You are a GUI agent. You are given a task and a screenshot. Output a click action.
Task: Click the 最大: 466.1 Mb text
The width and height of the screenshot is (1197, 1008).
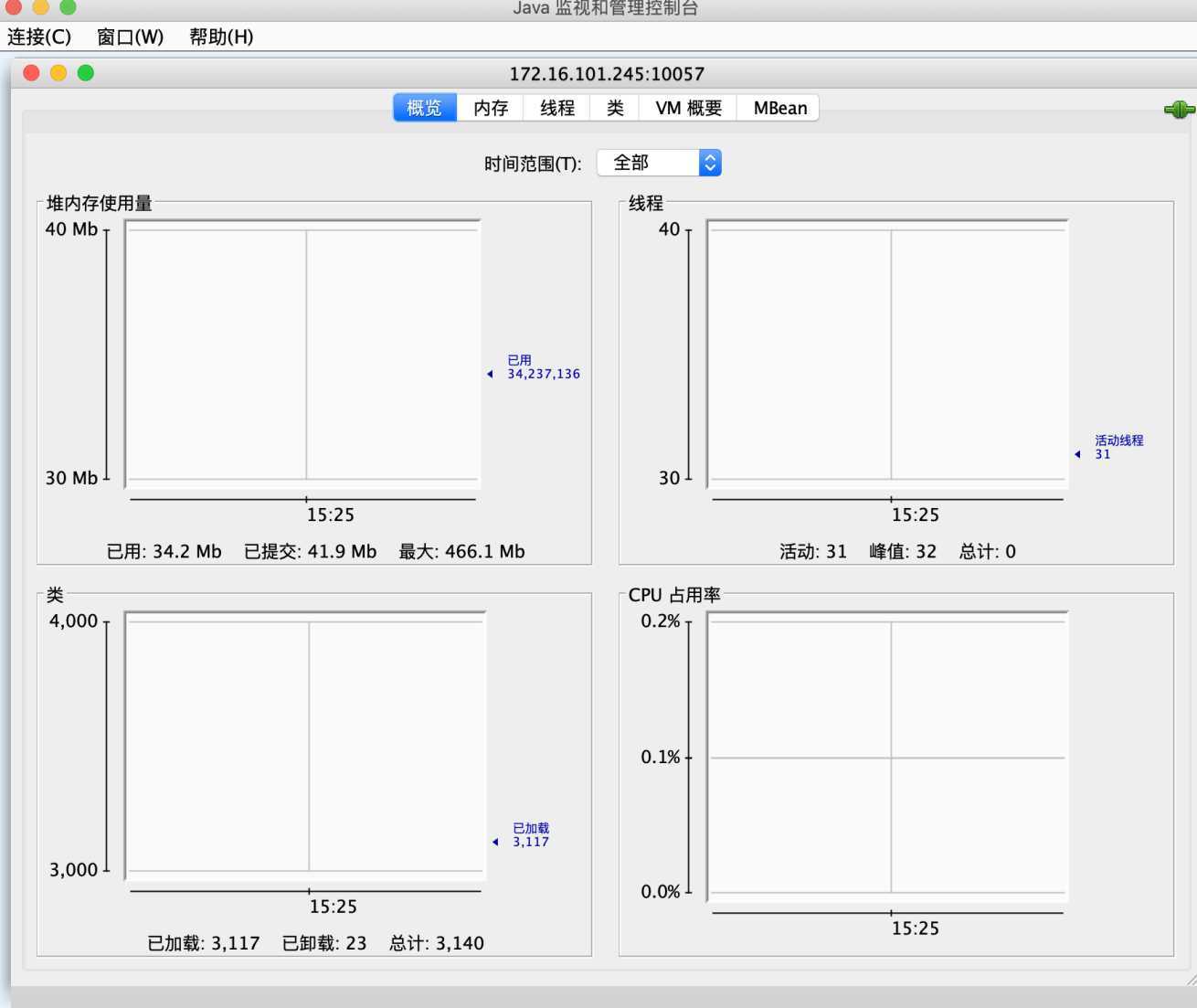click(462, 552)
